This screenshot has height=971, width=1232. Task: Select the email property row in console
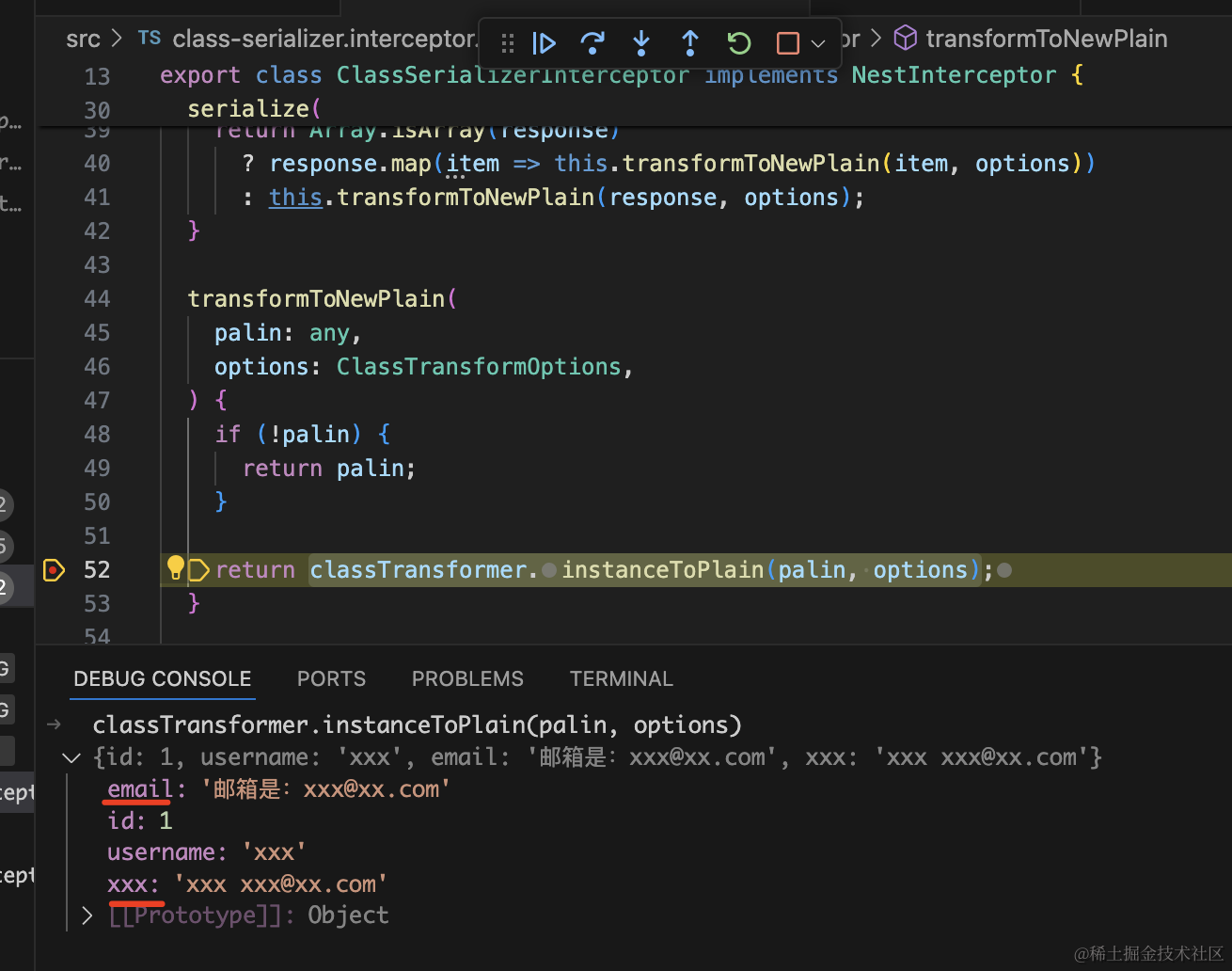point(279,788)
